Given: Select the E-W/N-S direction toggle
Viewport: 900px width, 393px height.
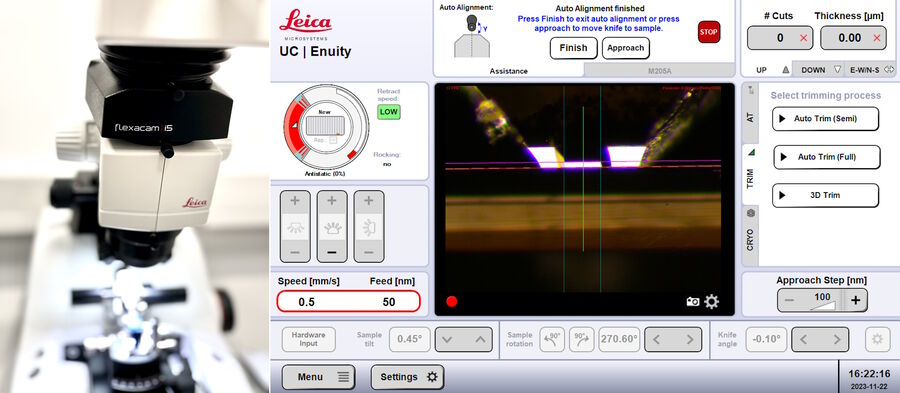Looking at the screenshot, I should point(872,69).
